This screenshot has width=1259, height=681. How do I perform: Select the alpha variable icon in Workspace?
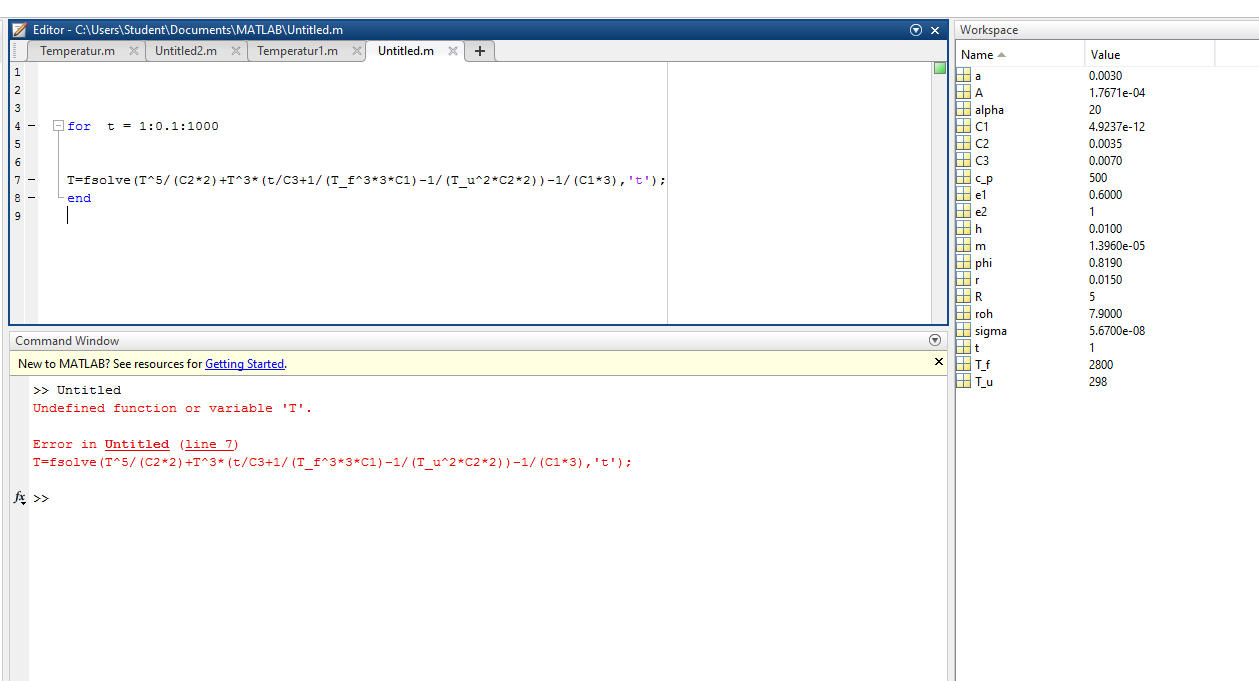pos(964,110)
